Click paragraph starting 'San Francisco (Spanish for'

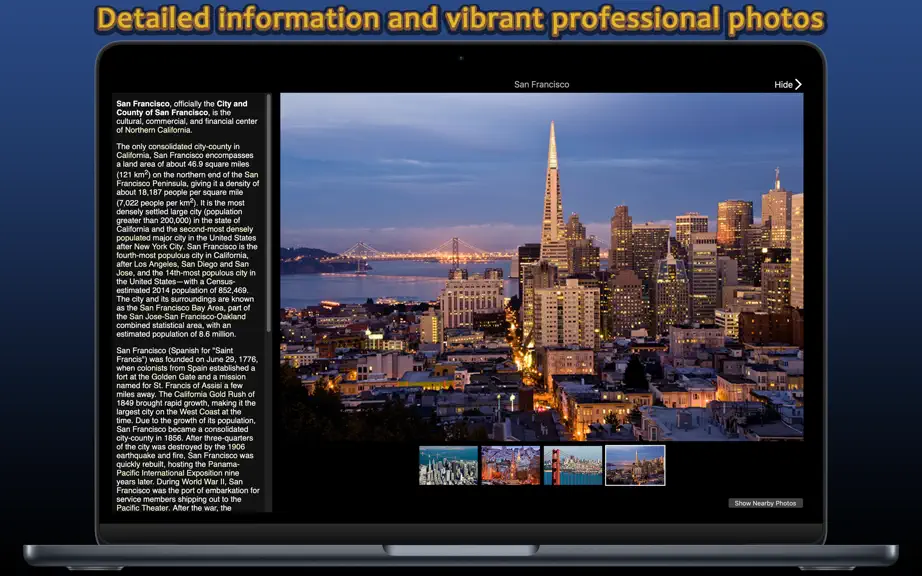tap(187, 429)
